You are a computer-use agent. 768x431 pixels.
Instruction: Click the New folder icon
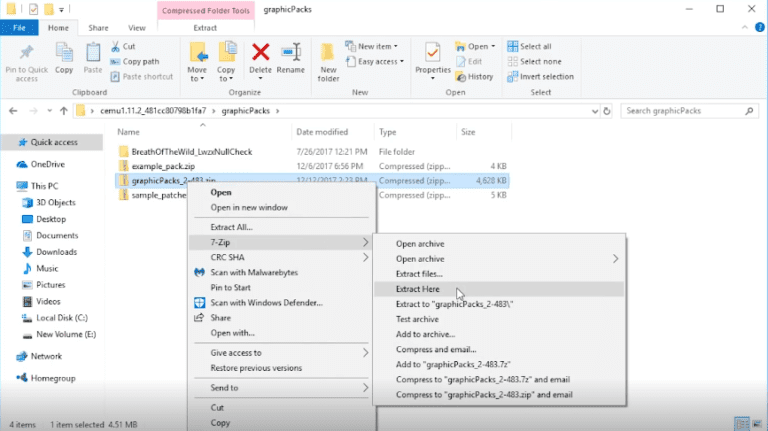[329, 57]
